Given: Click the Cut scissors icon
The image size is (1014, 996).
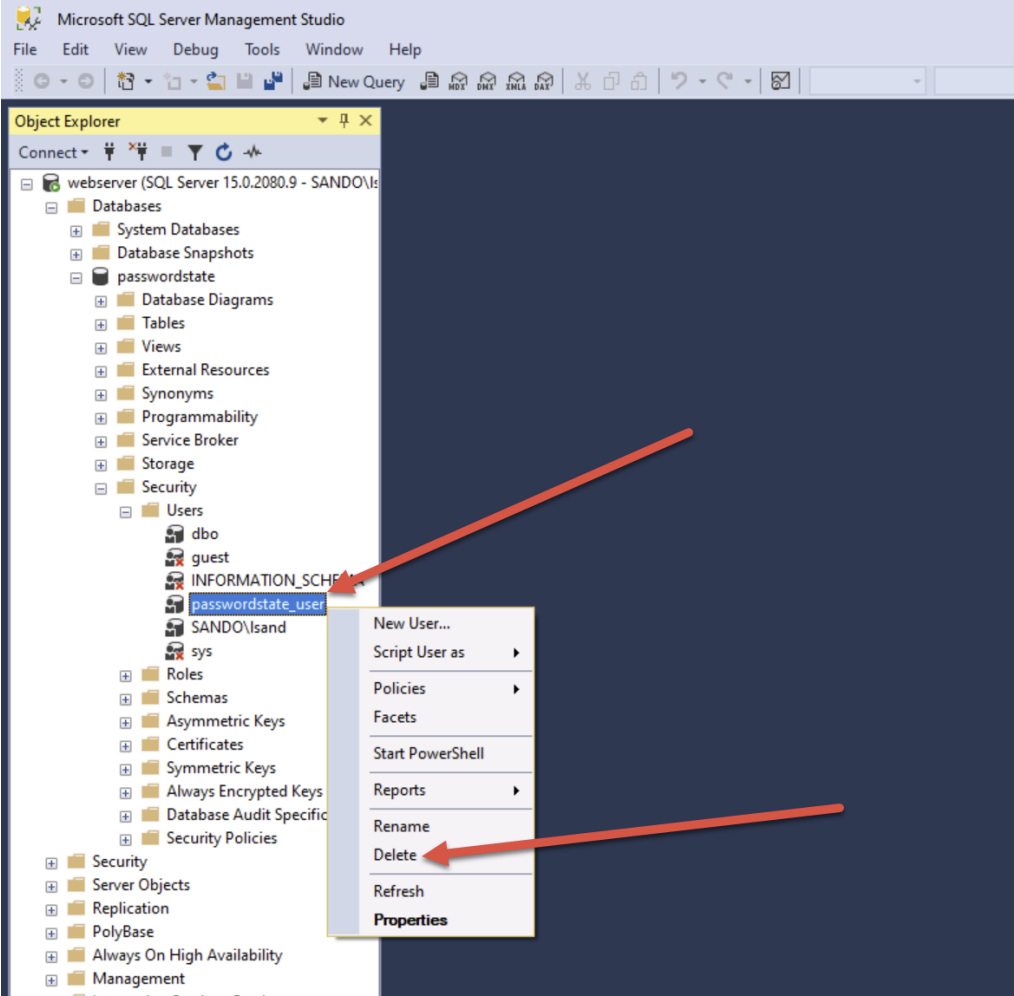Looking at the screenshot, I should tap(583, 81).
